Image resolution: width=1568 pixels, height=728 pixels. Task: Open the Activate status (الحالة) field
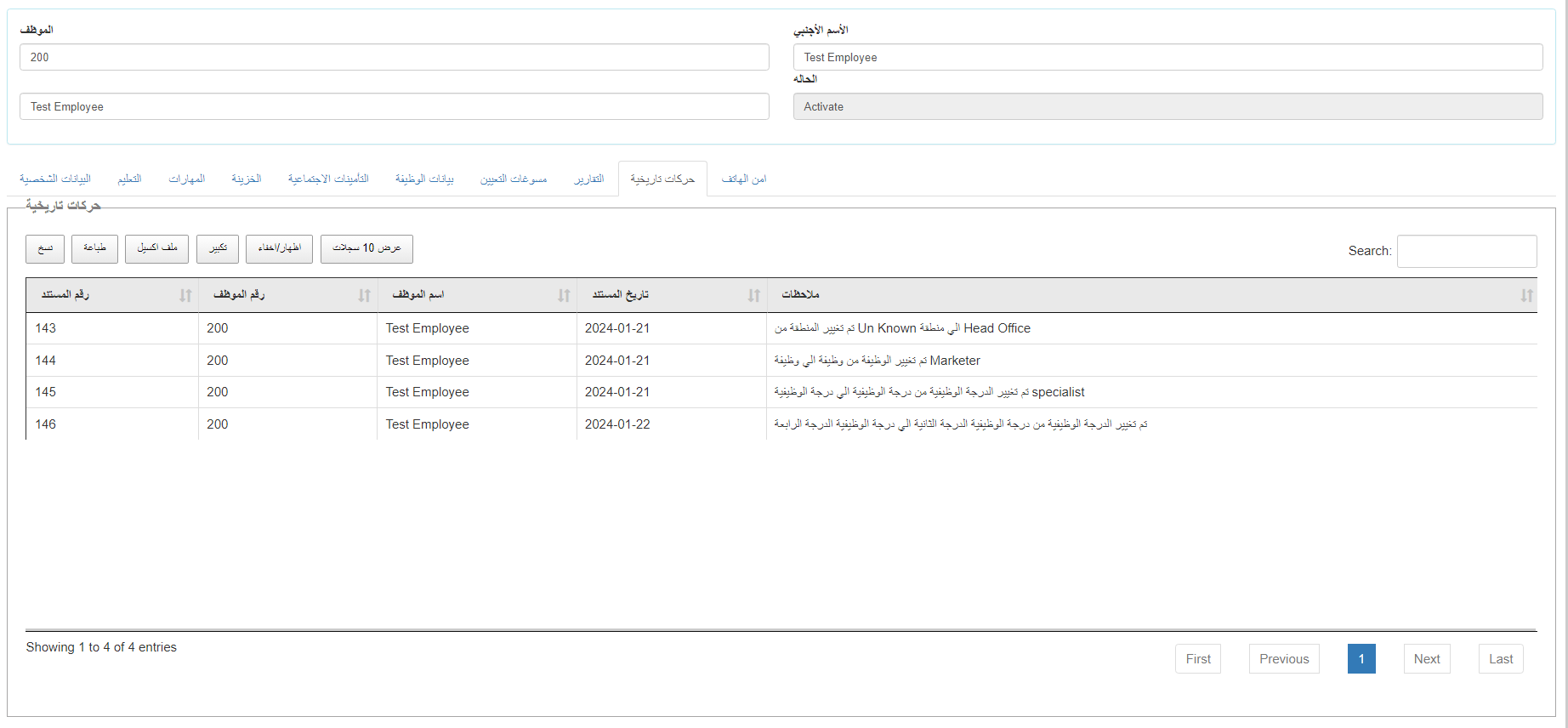pyautogui.click(x=1167, y=106)
